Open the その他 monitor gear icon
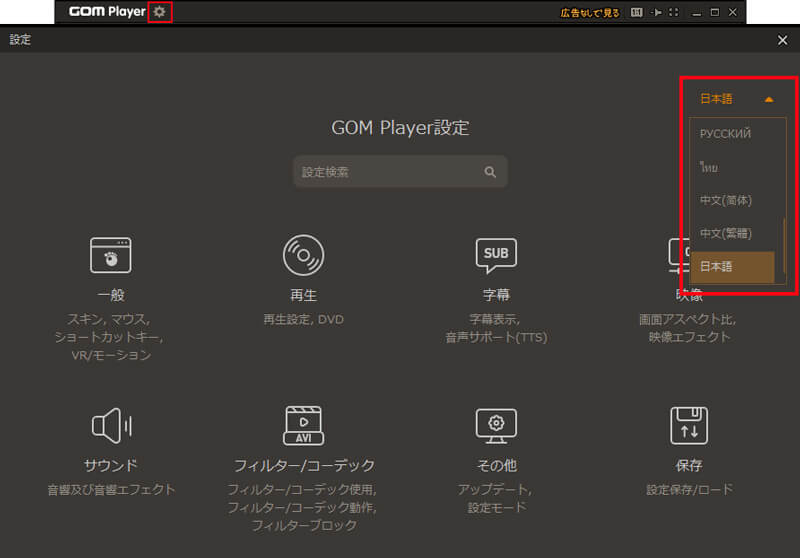Image resolution: width=800 pixels, height=558 pixels. (x=496, y=425)
